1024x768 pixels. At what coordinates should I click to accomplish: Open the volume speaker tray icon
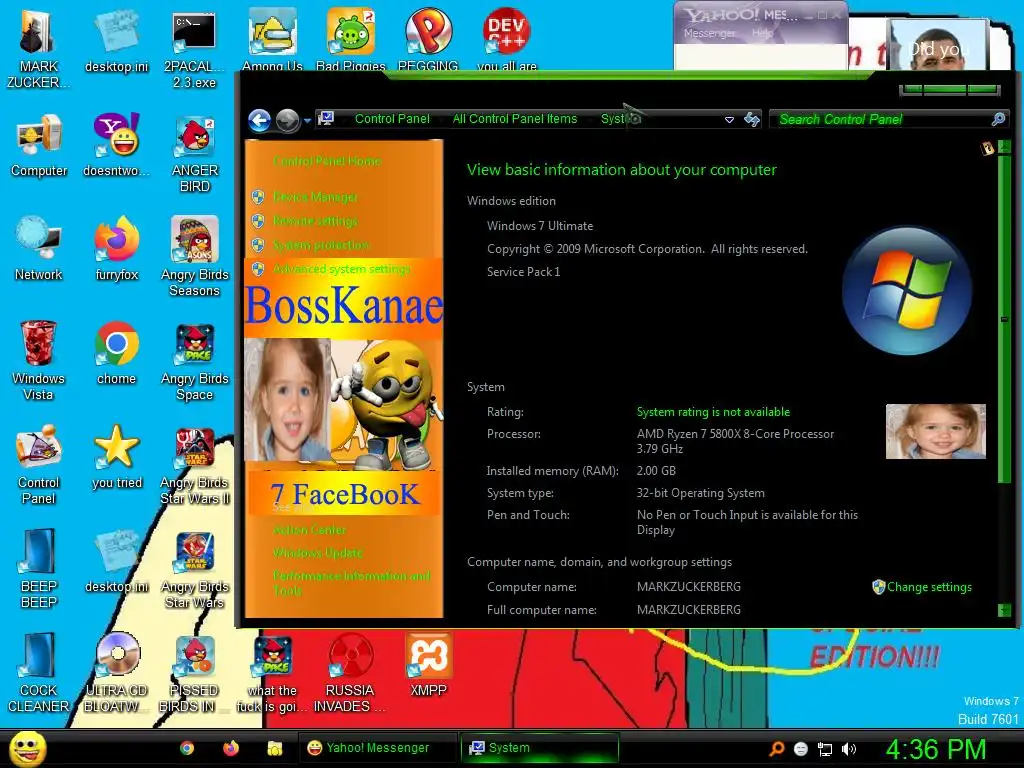pyautogui.click(x=849, y=749)
